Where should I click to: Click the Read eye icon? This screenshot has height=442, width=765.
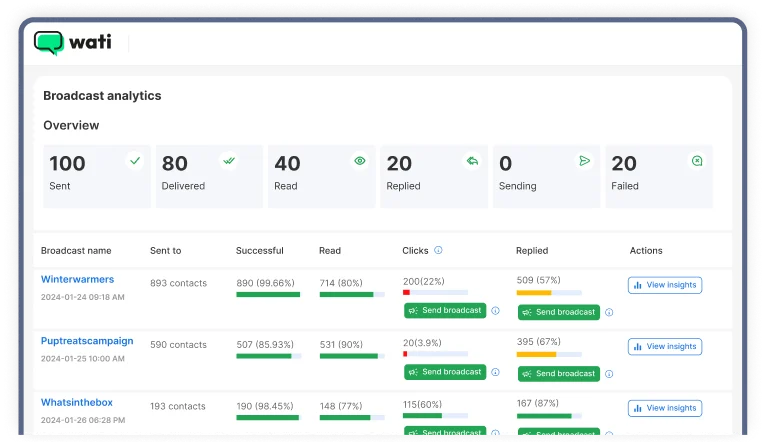tap(360, 160)
